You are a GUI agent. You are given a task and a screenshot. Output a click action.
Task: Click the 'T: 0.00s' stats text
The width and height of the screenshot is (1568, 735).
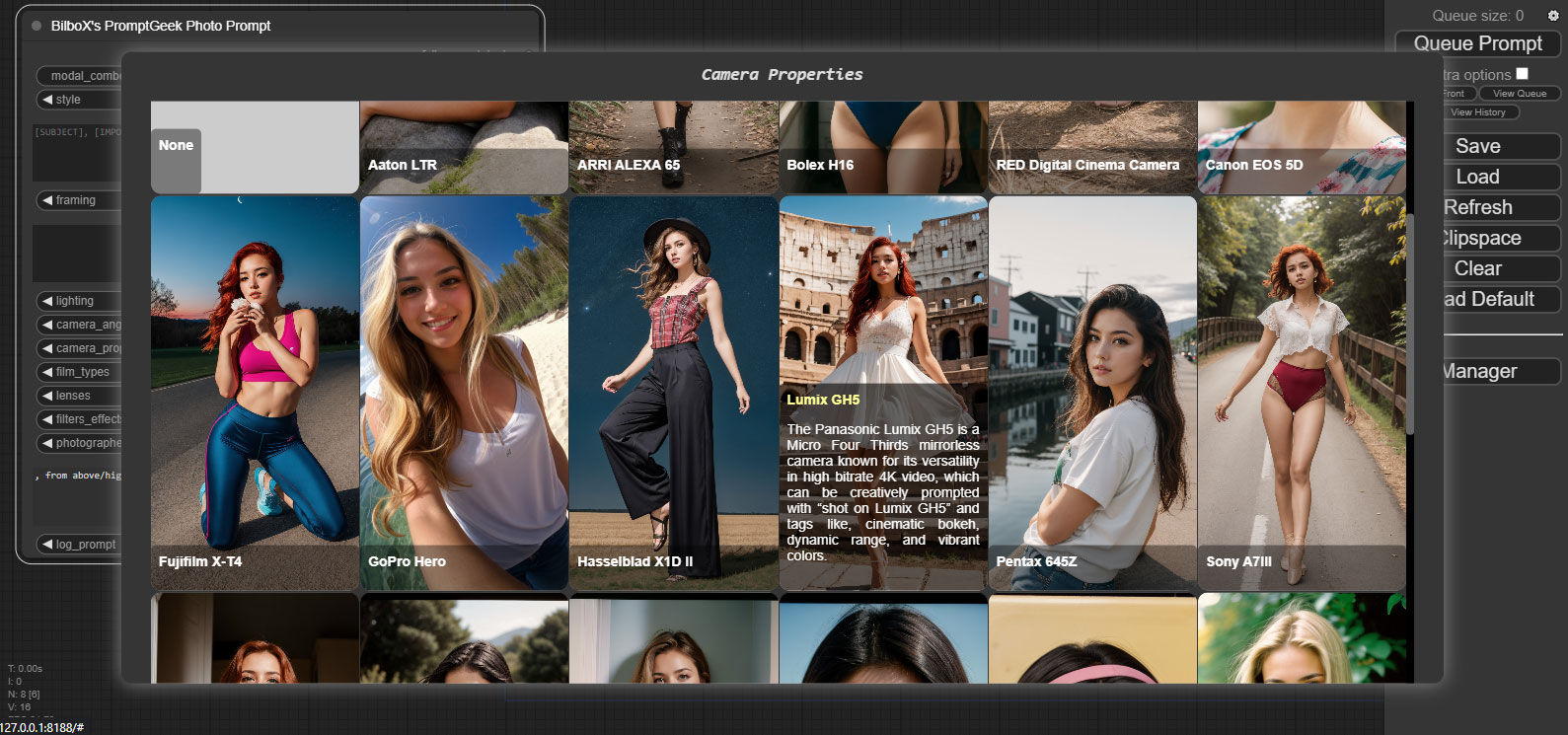(x=26, y=669)
